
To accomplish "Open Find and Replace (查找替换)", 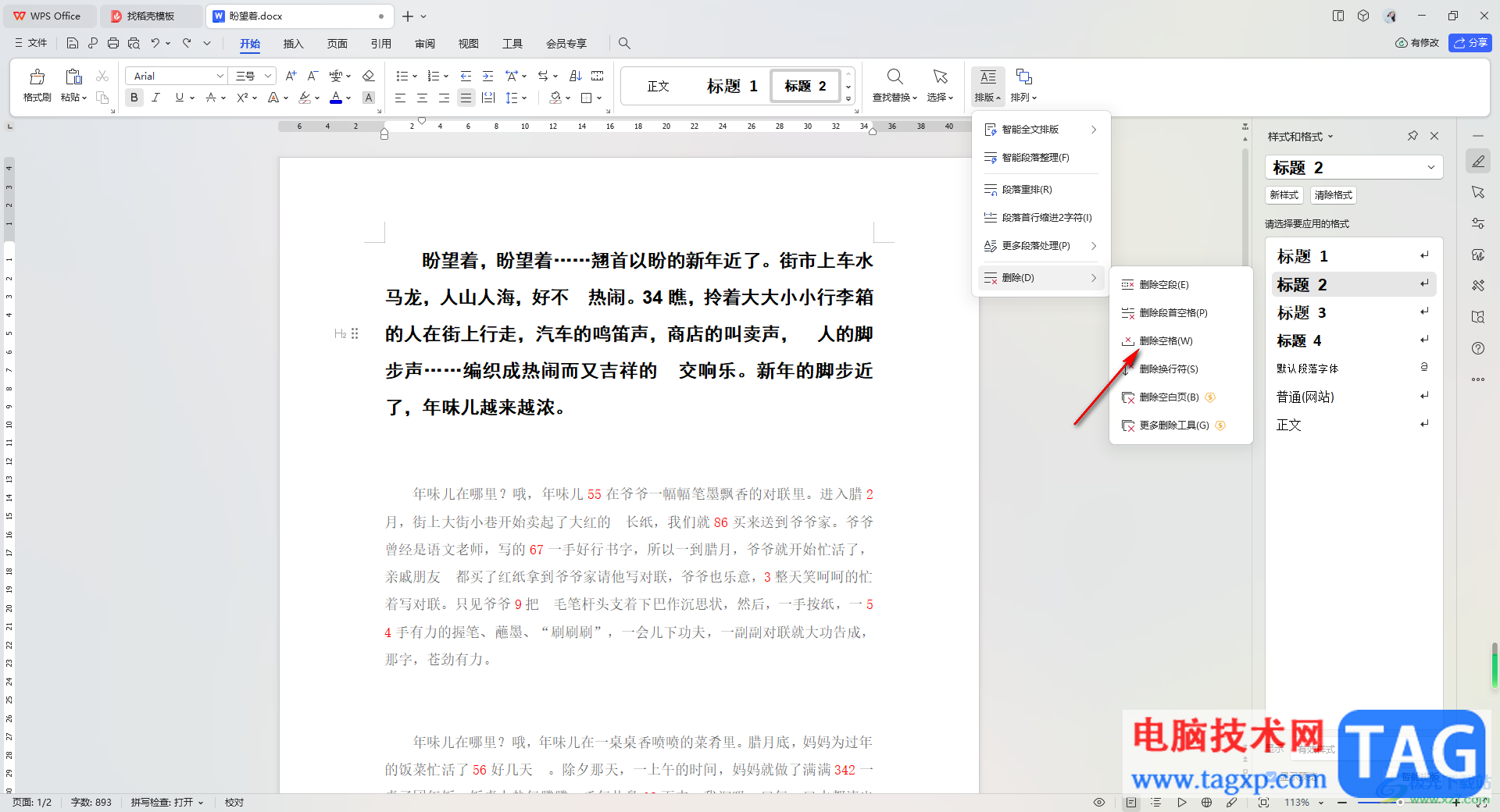I will [895, 85].
